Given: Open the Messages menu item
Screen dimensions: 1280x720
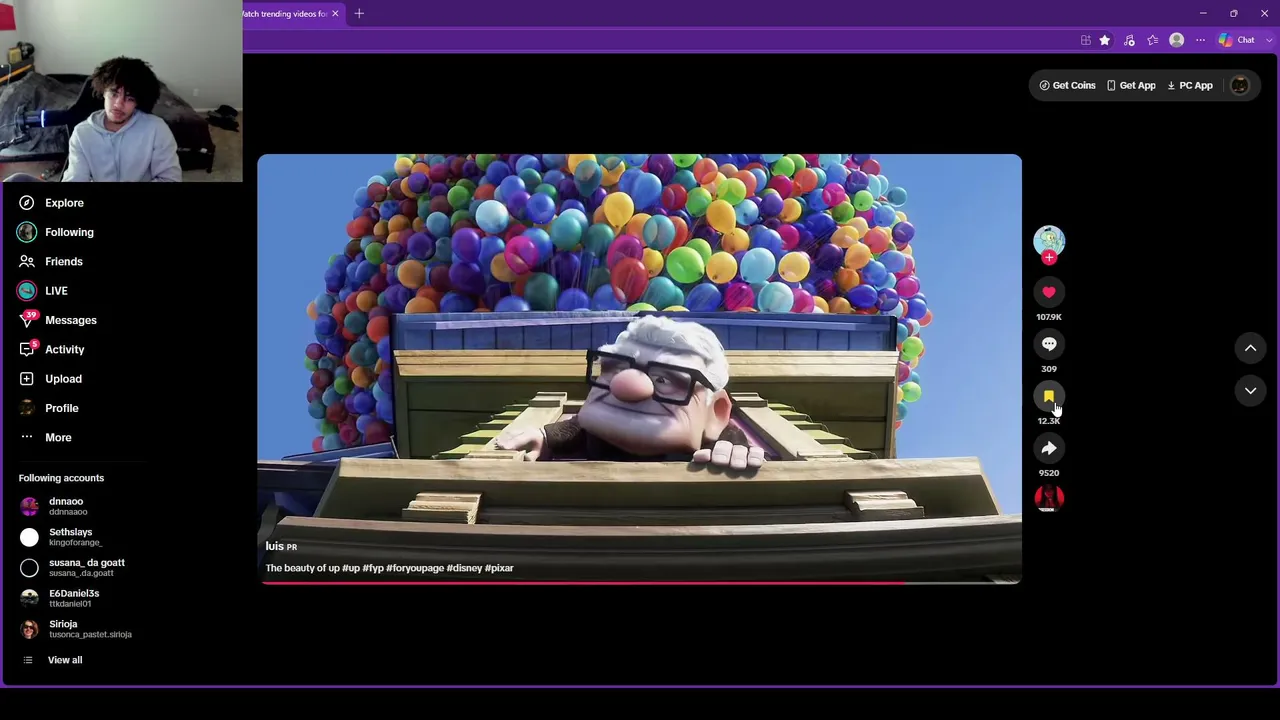Looking at the screenshot, I should (x=71, y=320).
